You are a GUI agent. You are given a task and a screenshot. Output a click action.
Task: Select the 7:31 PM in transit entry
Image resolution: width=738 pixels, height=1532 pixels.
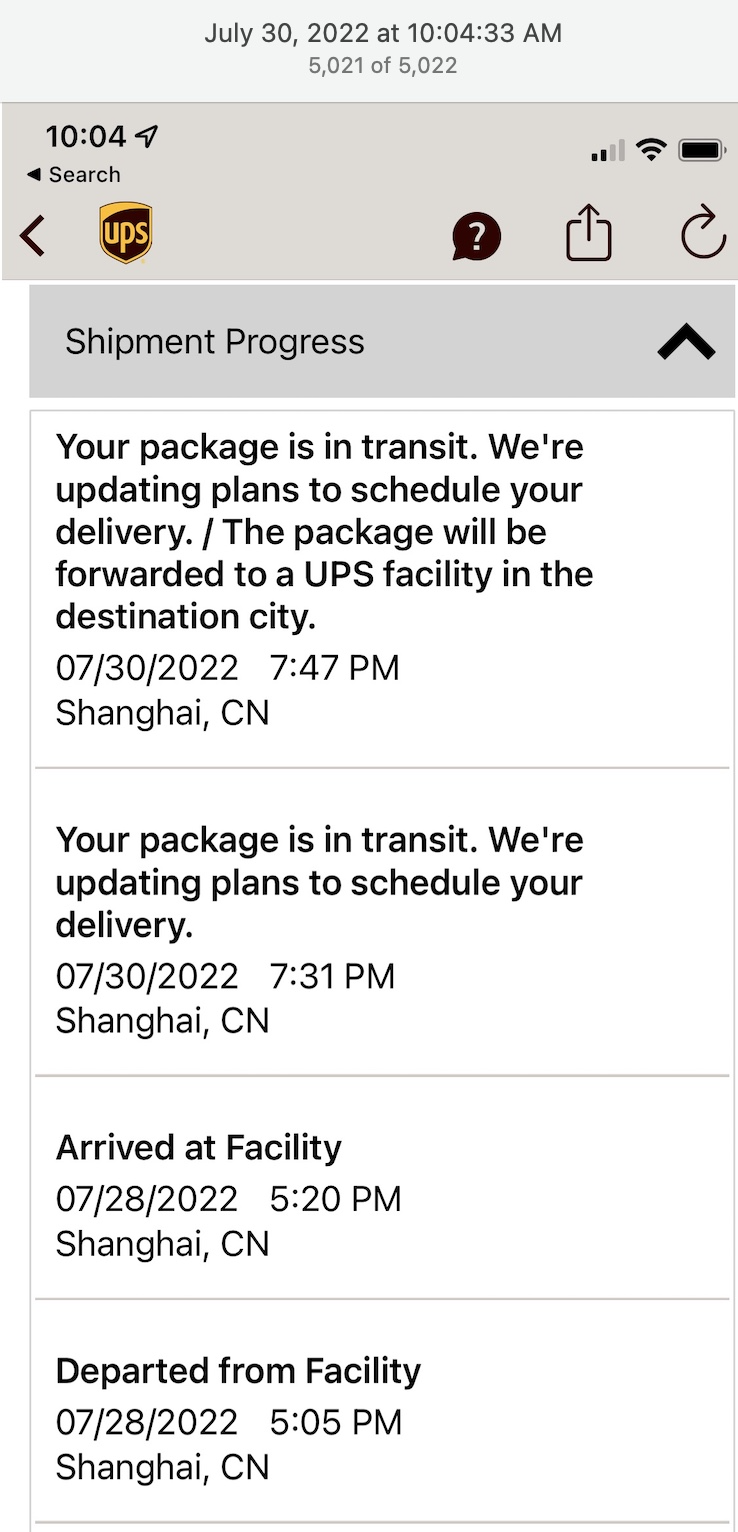tap(382, 923)
